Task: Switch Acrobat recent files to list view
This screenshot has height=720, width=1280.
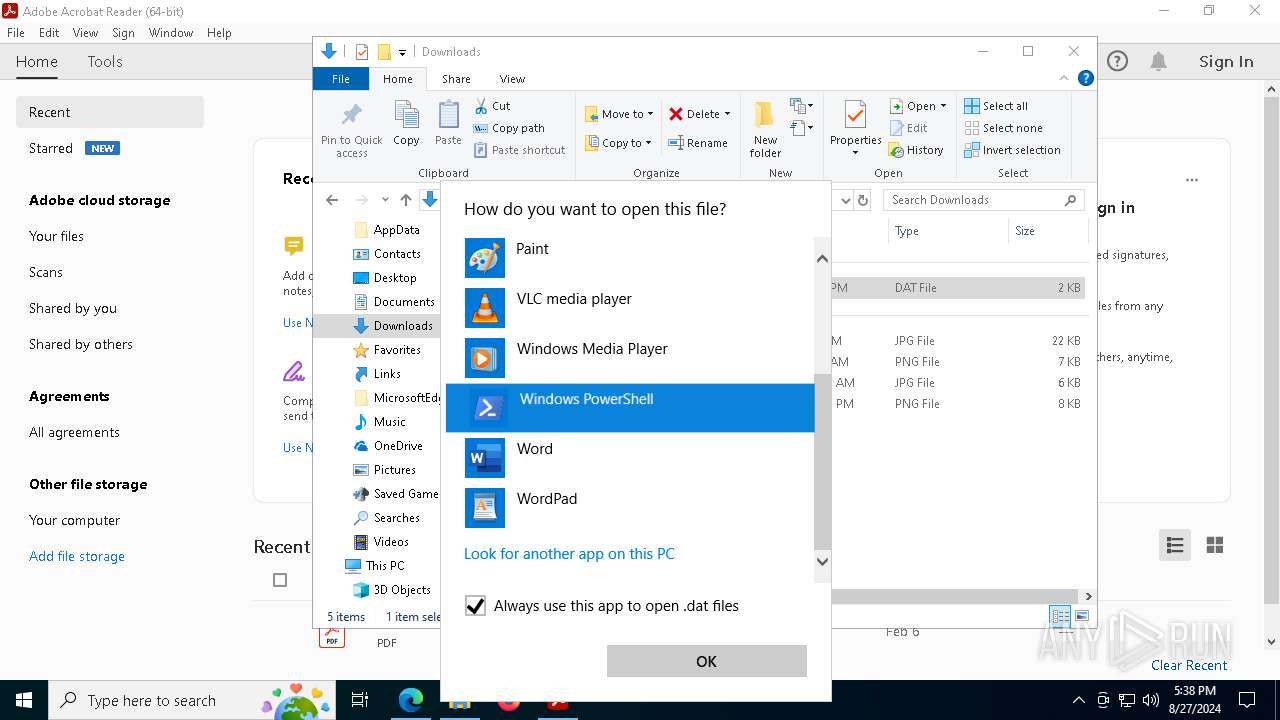Action: coord(1175,545)
